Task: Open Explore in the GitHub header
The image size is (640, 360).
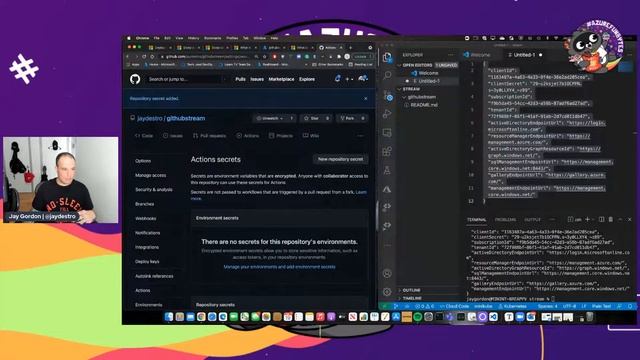Action: pyautogui.click(x=307, y=79)
